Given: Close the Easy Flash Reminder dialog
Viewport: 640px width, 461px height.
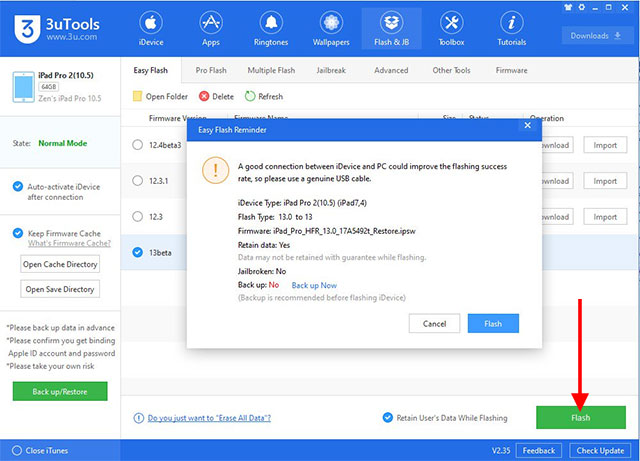Looking at the screenshot, I should click(527, 128).
